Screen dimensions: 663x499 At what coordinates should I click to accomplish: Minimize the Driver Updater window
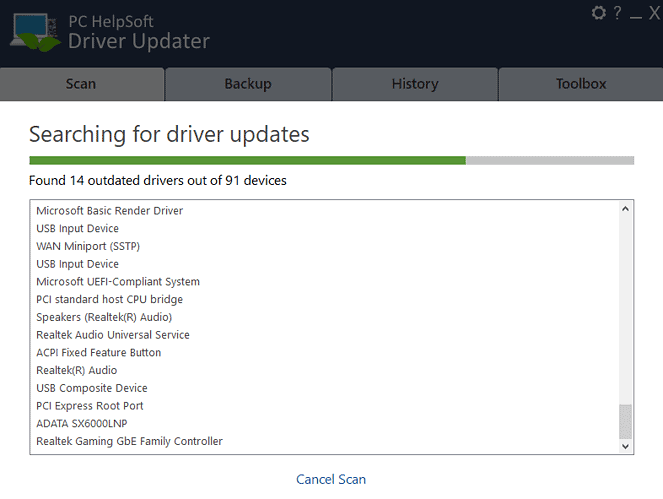pos(636,13)
